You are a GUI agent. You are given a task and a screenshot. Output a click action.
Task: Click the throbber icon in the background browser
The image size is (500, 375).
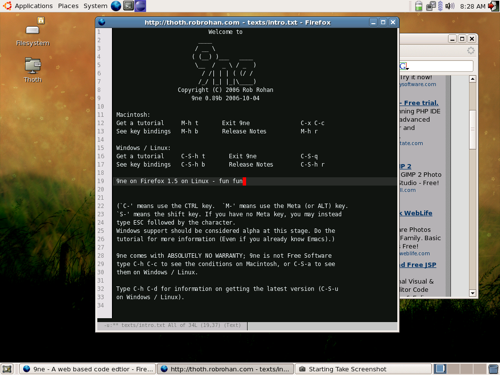[x=470, y=51]
